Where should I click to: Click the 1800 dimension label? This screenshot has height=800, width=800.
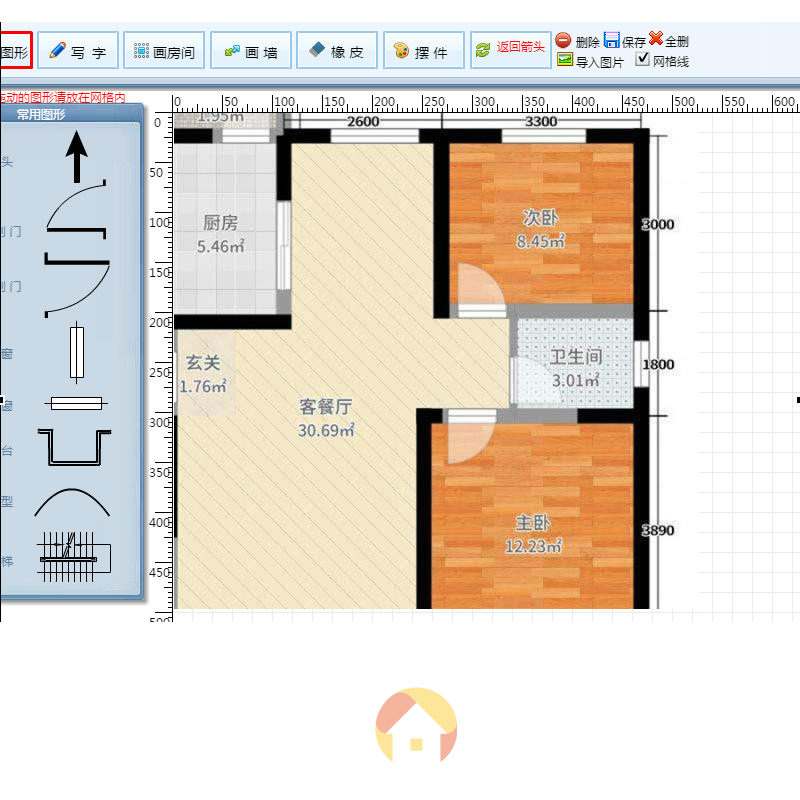pyautogui.click(x=658, y=365)
